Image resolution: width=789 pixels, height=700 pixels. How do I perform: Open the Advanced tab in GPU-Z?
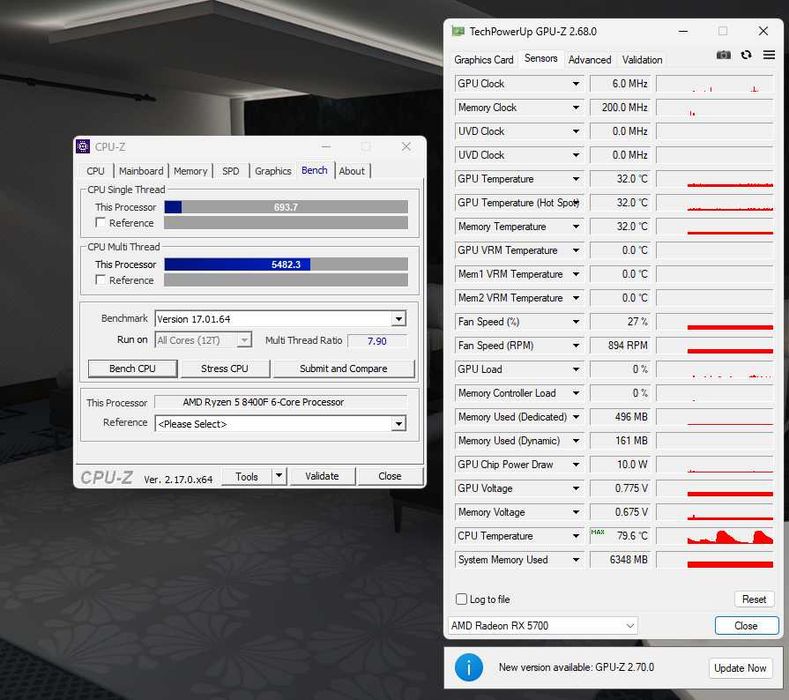(590, 60)
